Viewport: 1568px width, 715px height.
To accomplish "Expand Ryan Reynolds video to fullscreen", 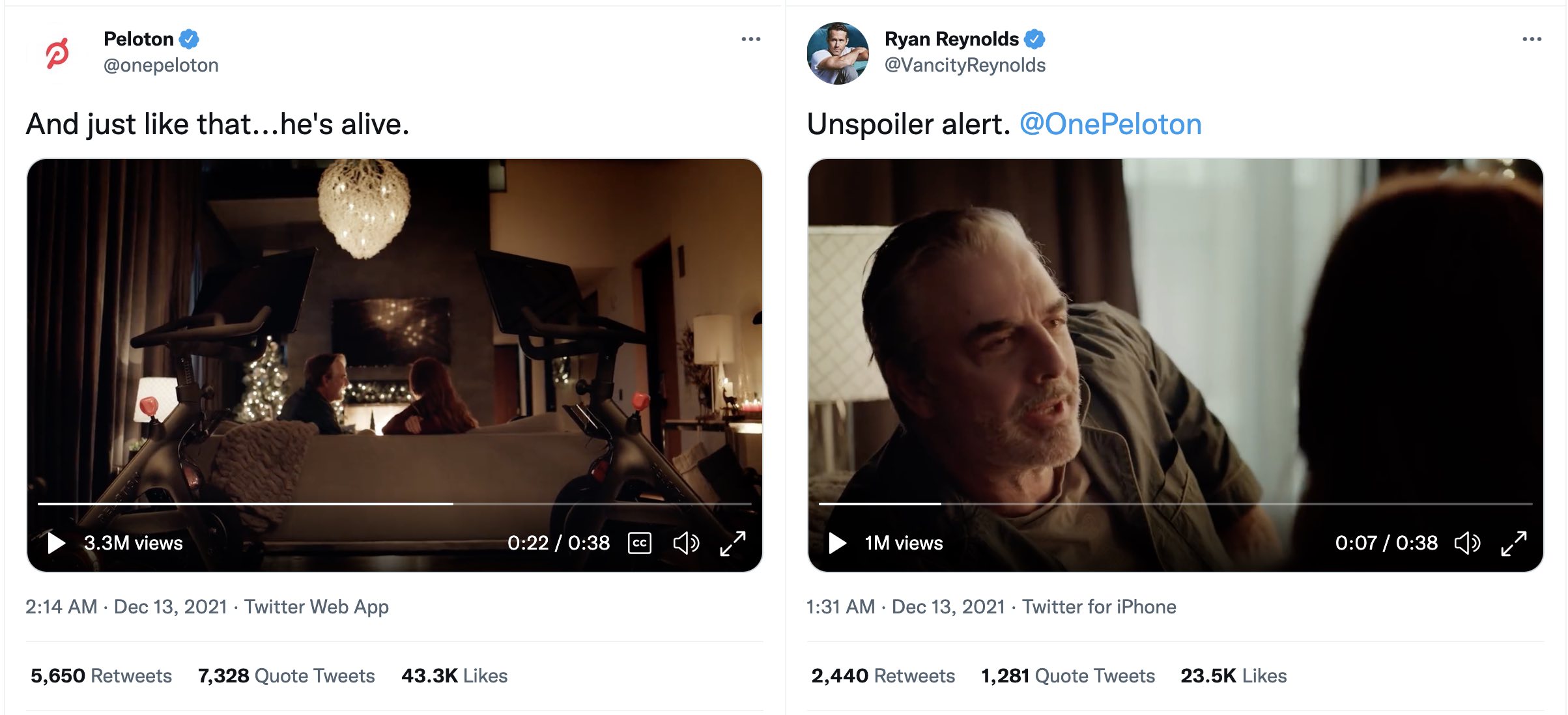I will (x=1514, y=543).
